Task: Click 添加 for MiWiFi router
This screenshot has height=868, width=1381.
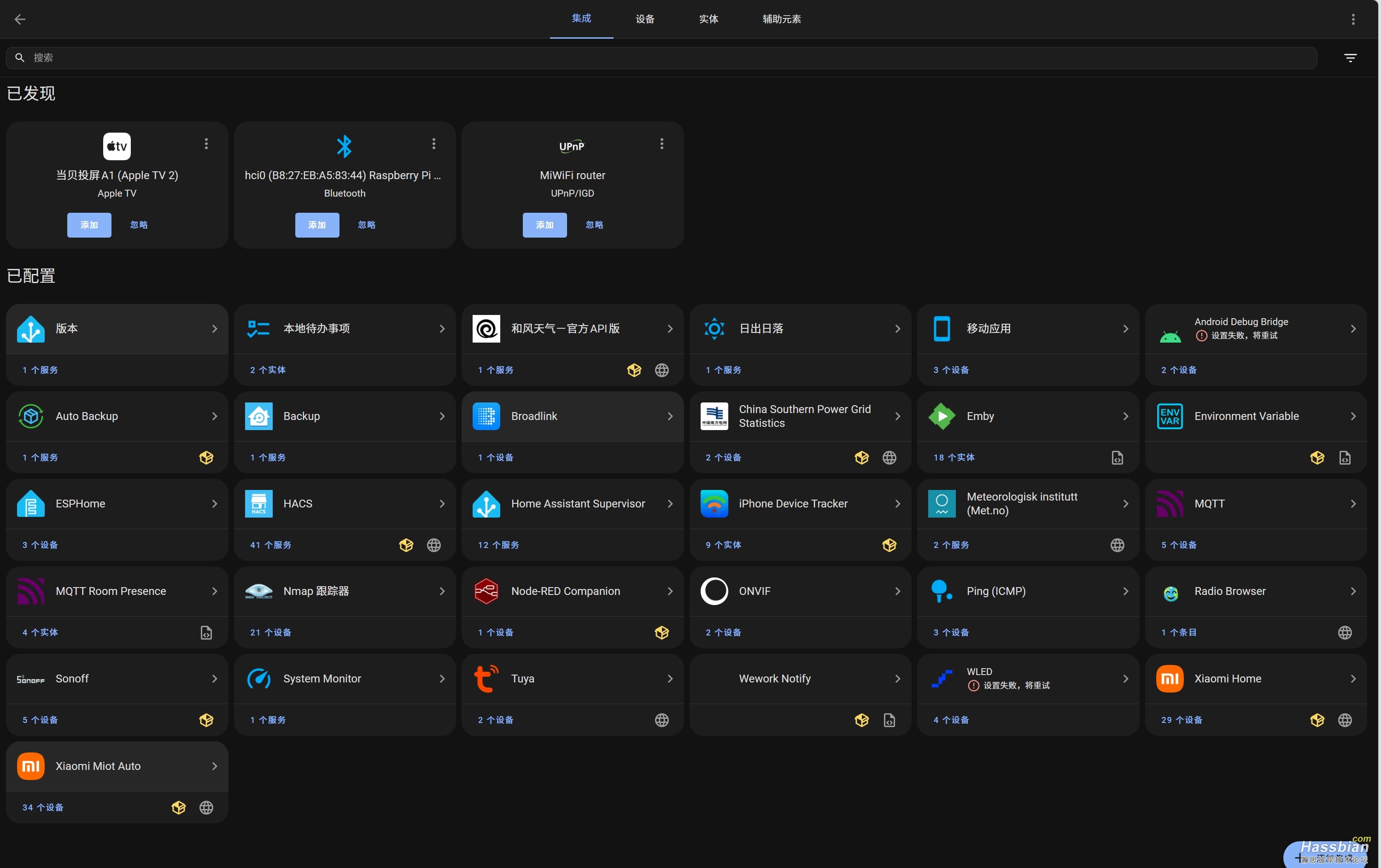Action: click(544, 225)
